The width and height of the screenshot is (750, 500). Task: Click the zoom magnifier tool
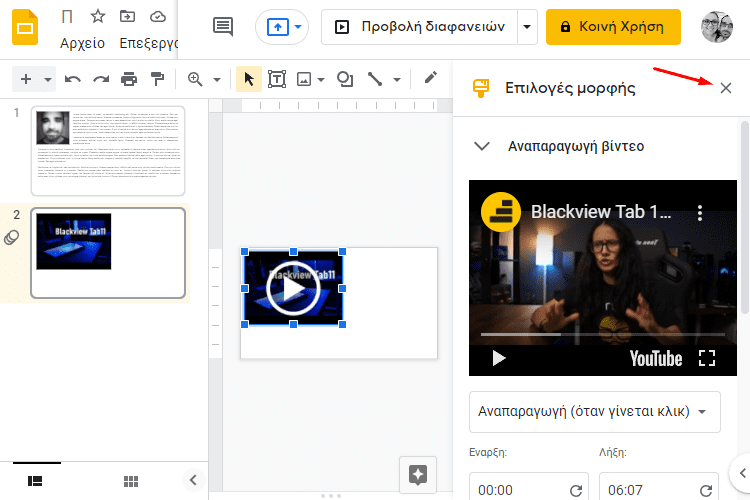[195, 79]
